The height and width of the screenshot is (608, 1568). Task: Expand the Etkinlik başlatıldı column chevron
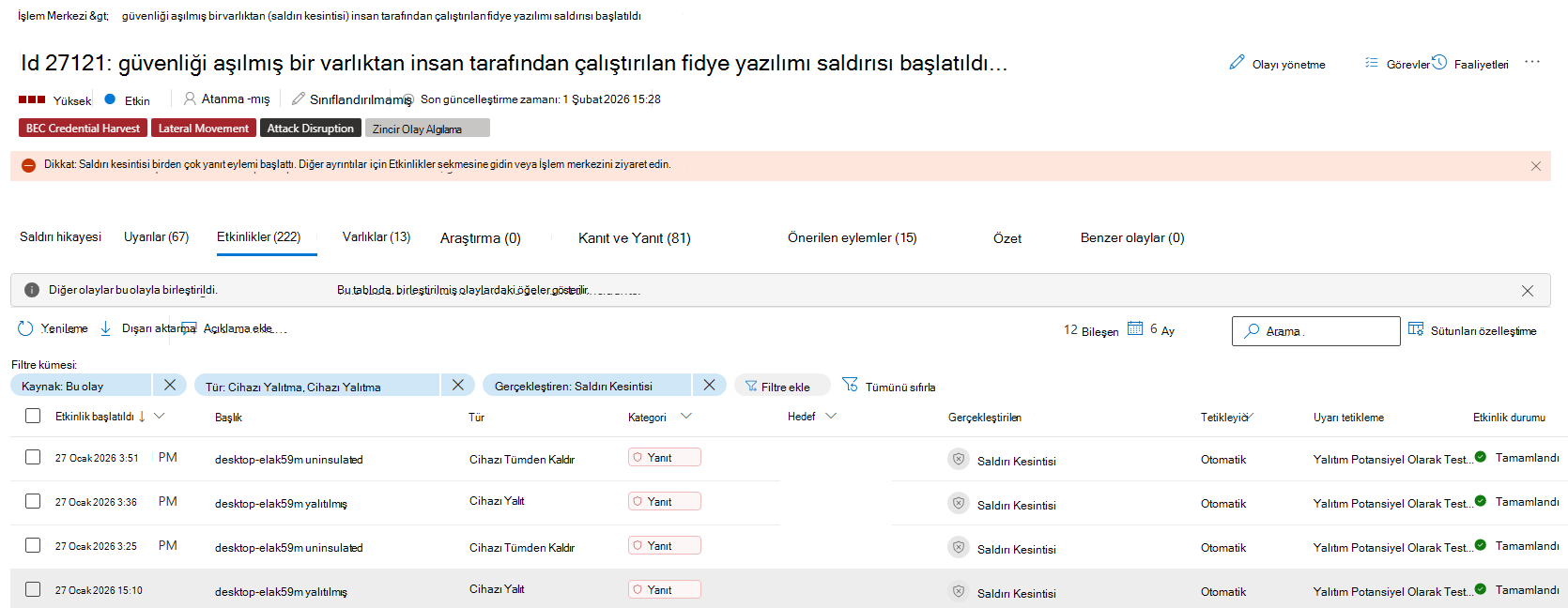(160, 416)
